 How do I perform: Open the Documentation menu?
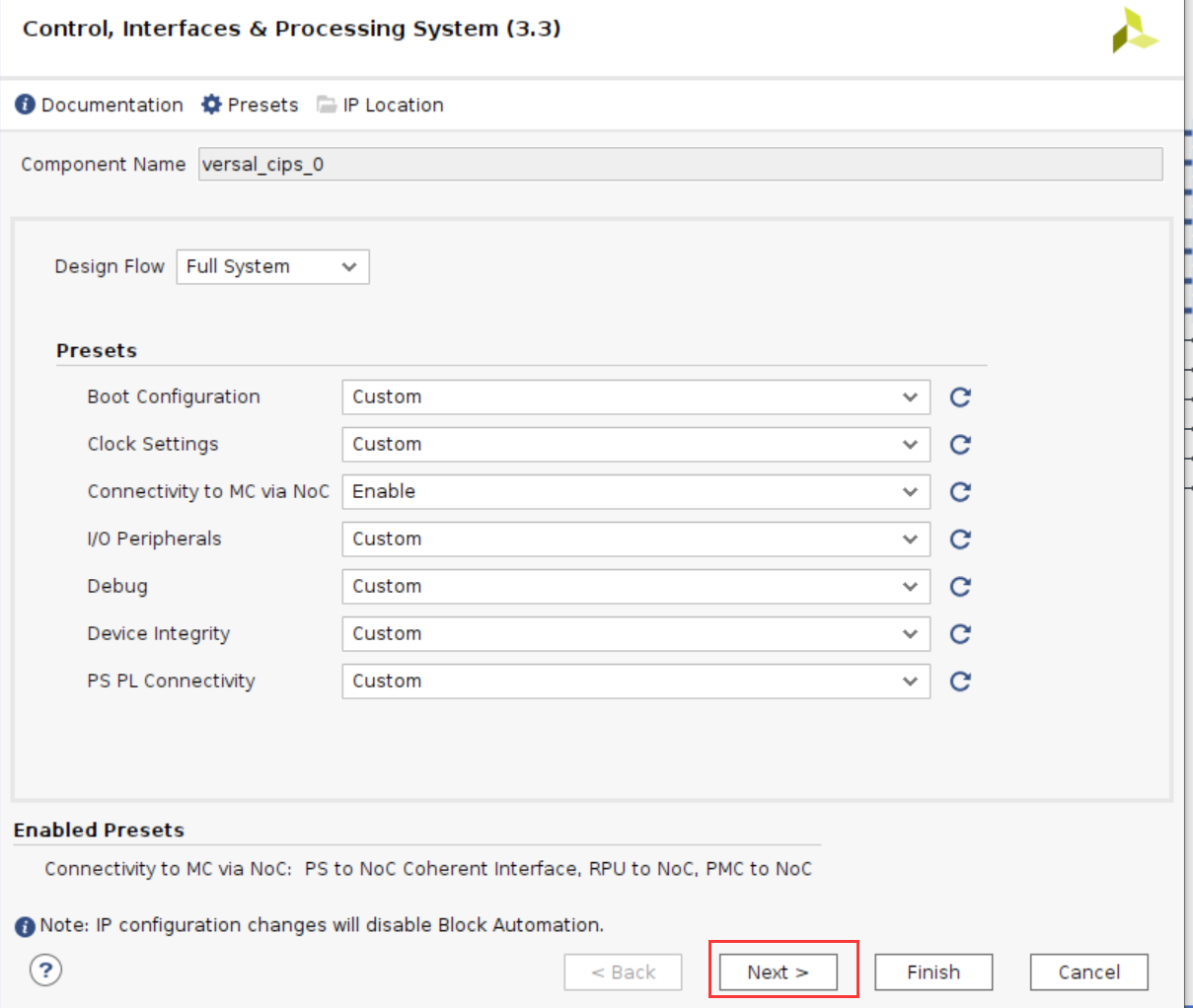pyautogui.click(x=100, y=105)
